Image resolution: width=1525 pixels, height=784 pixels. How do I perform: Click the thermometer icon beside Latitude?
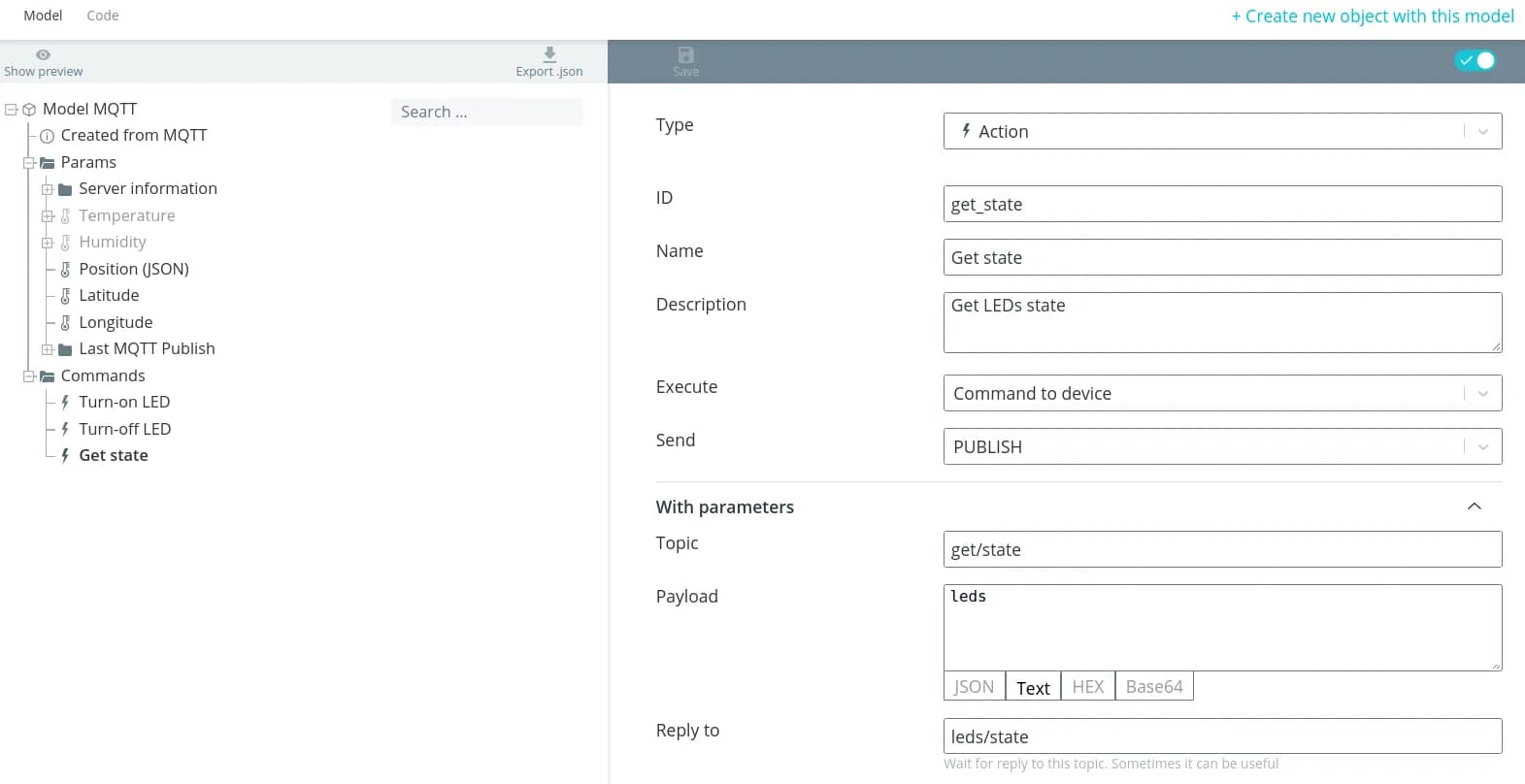65,296
